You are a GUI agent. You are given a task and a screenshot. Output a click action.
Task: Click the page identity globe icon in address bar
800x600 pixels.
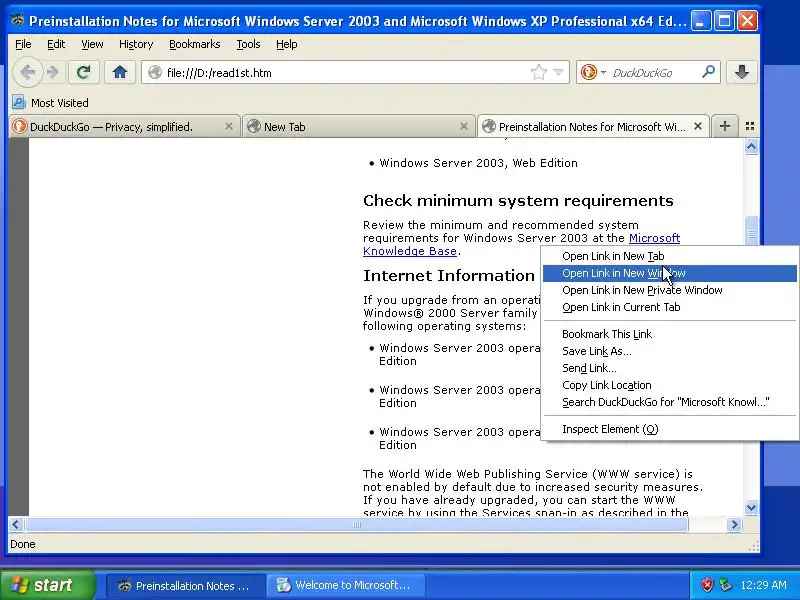155,72
